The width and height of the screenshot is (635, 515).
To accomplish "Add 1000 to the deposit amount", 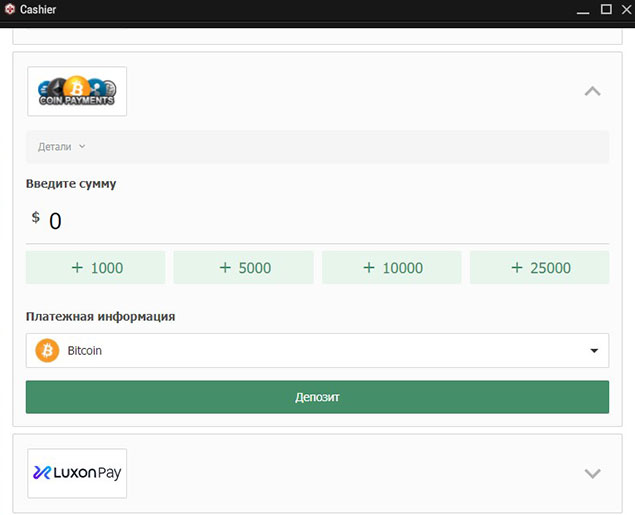I will click(x=95, y=268).
